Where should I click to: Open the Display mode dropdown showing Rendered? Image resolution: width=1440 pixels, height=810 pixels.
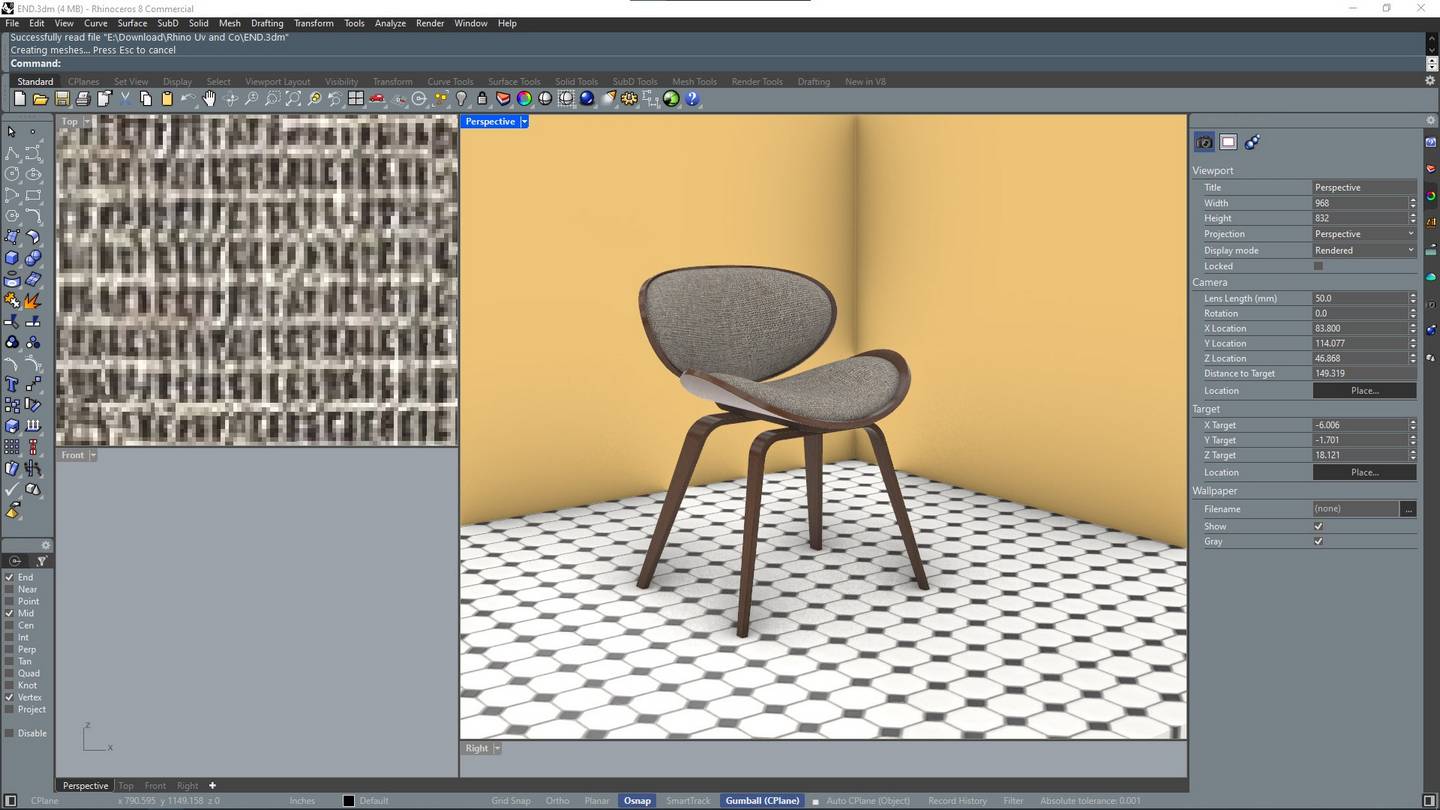click(x=1410, y=250)
